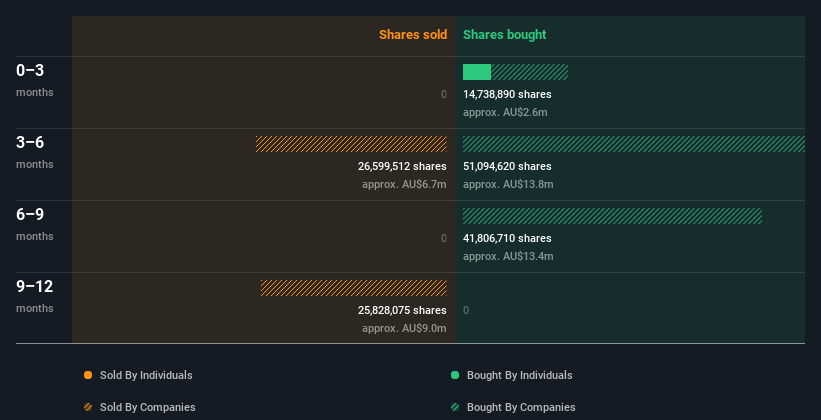
Task: Click the approx. AU$2.6m value
Action: coord(505,113)
